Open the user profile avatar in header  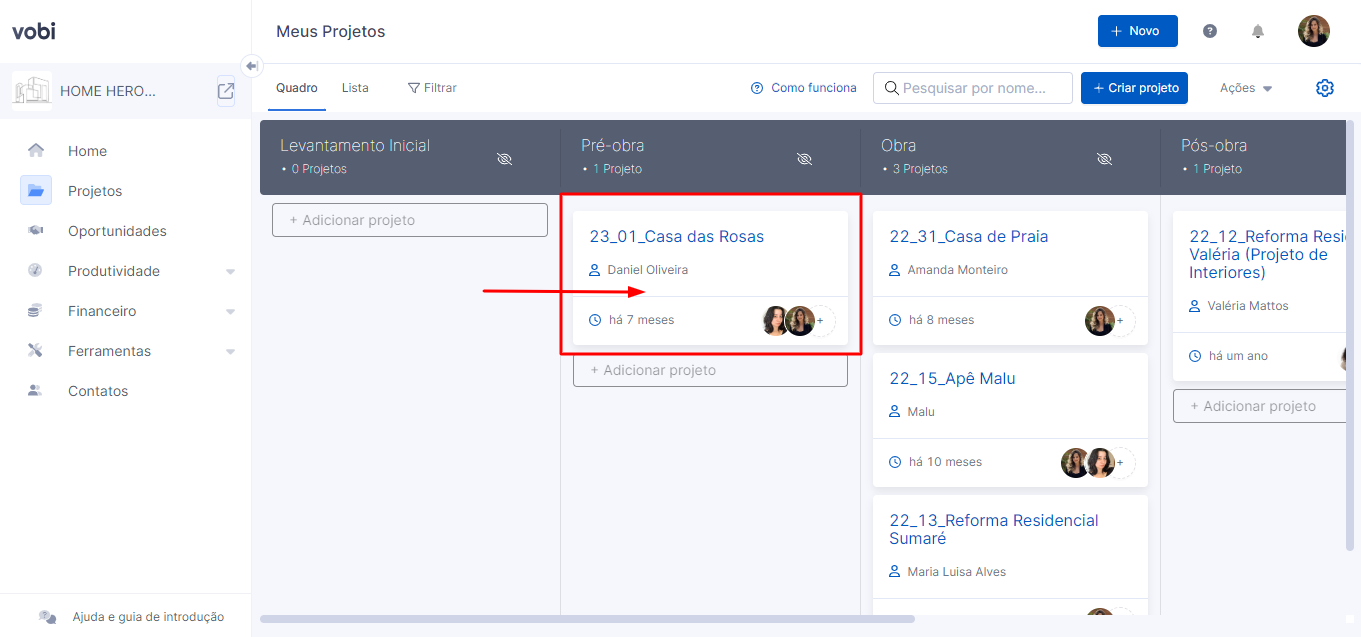click(x=1314, y=31)
